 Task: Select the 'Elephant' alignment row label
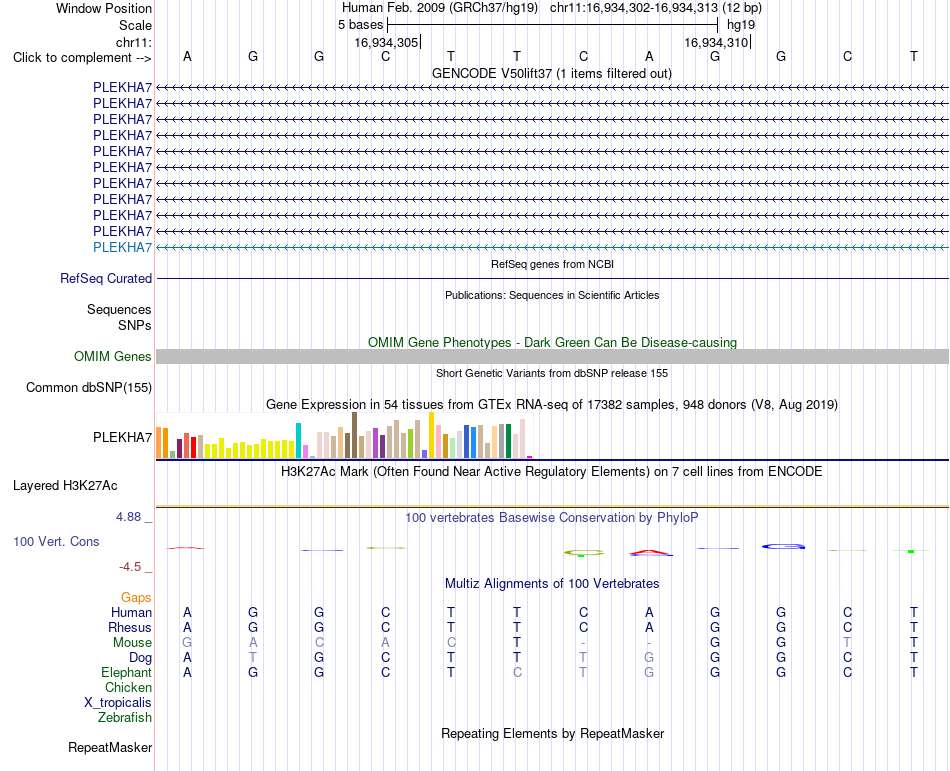pyautogui.click(x=127, y=672)
